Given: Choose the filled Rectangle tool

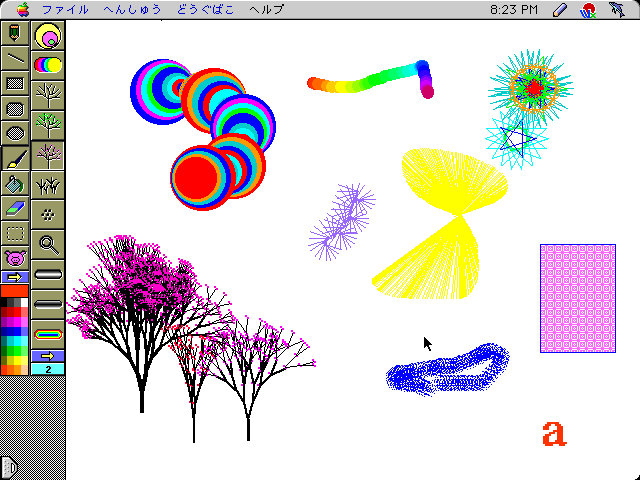Looking at the screenshot, I should (x=15, y=84).
